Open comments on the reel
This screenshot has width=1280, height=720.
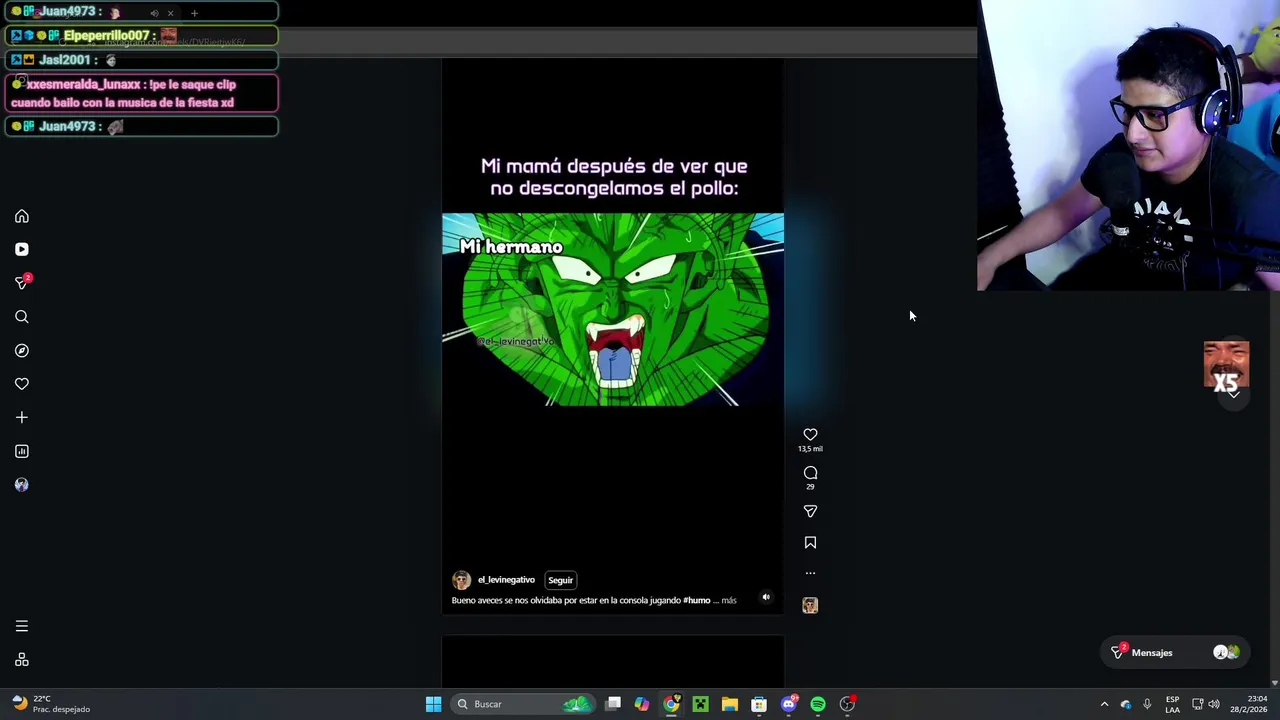[810, 472]
